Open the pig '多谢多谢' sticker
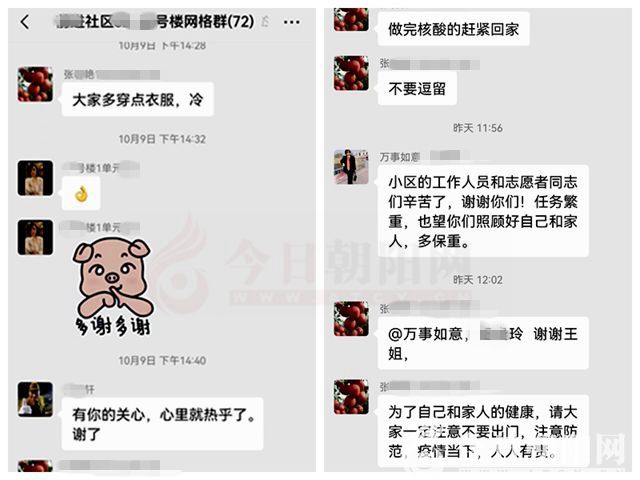 (x=112, y=287)
